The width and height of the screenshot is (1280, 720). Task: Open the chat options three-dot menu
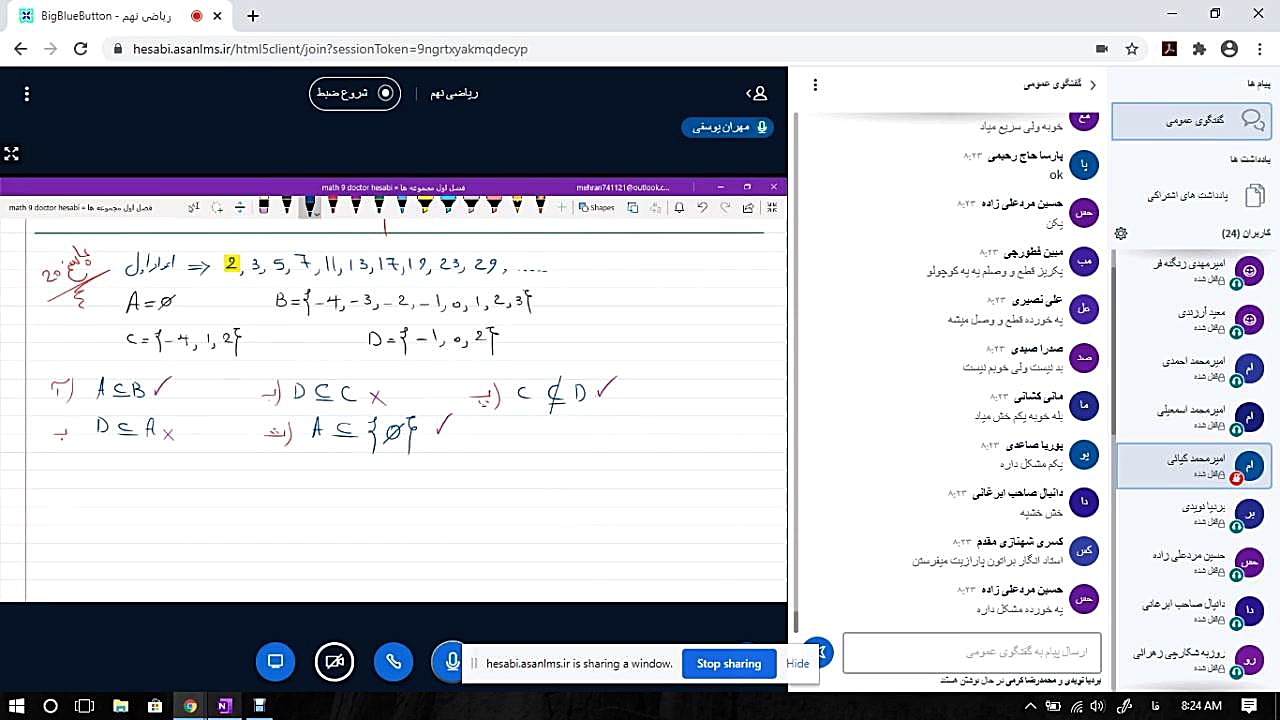(816, 85)
